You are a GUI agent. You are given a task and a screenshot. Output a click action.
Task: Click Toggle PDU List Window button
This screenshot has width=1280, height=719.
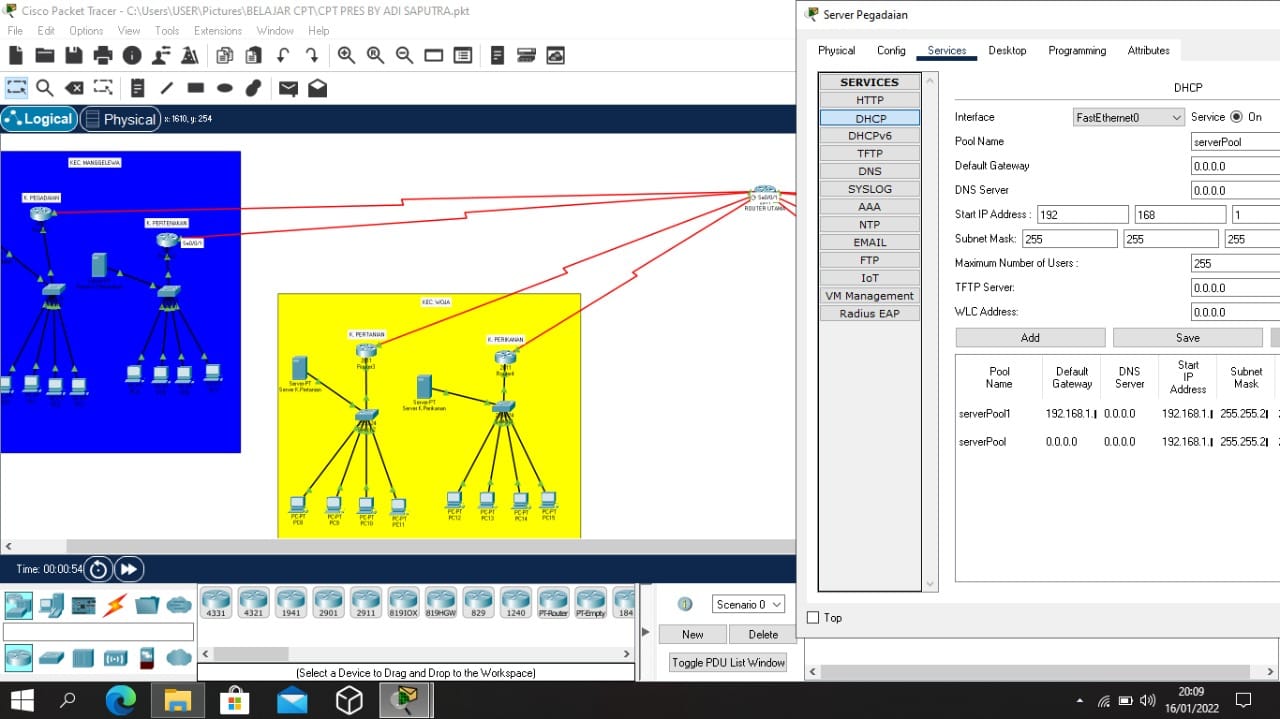pos(728,662)
